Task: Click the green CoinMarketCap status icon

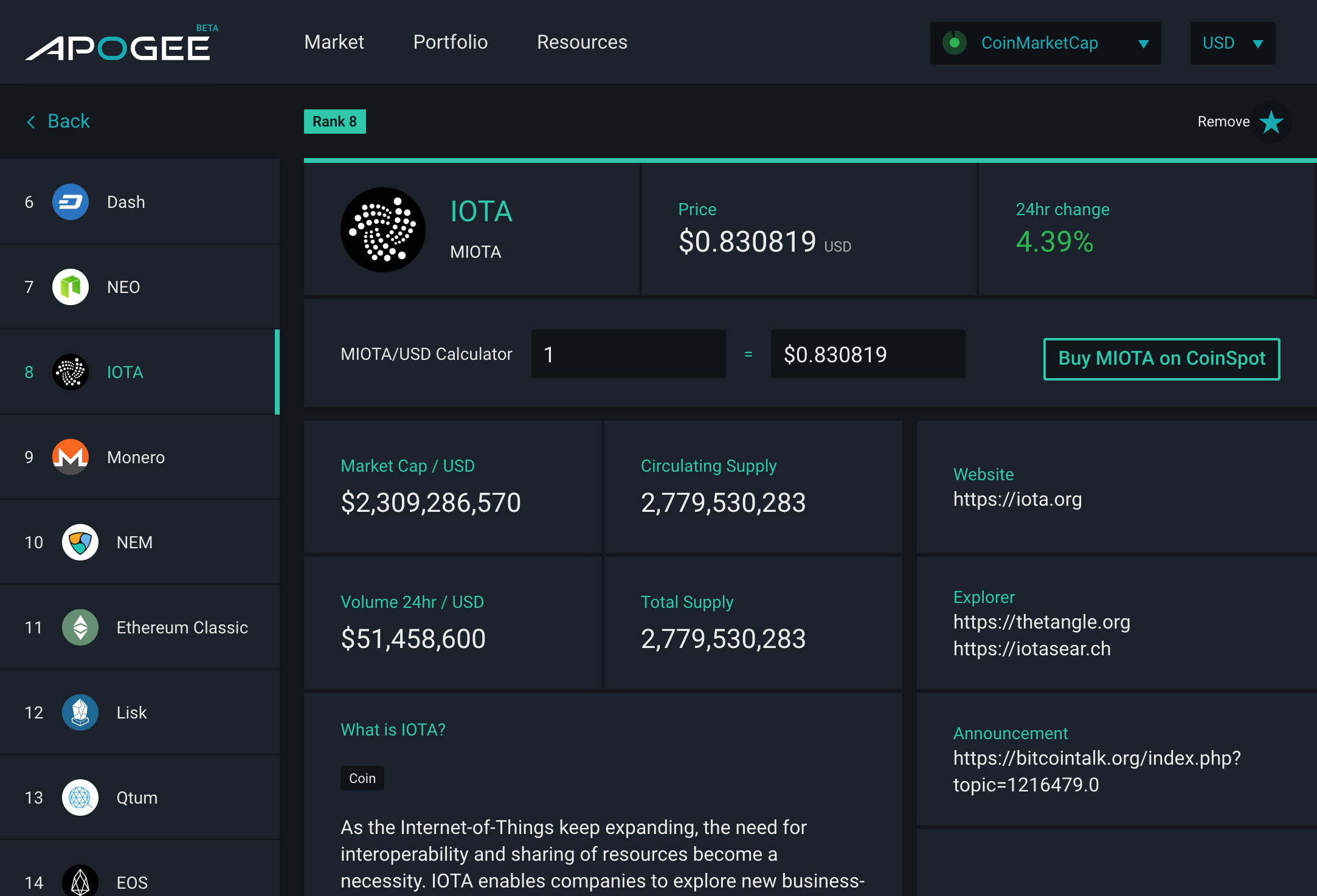Action: point(955,43)
